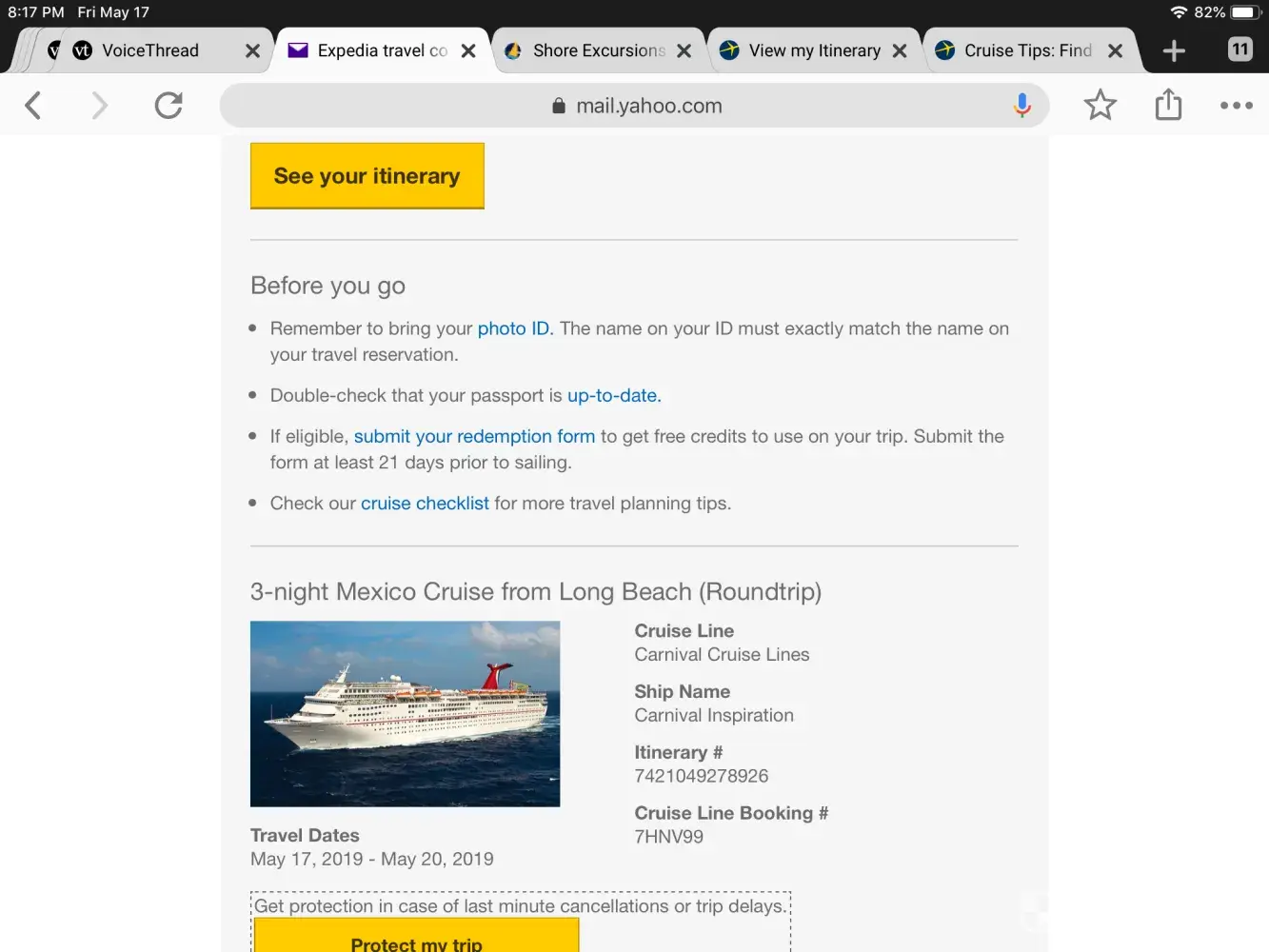Open the cruise checklist link
The image size is (1269, 952).
(425, 503)
